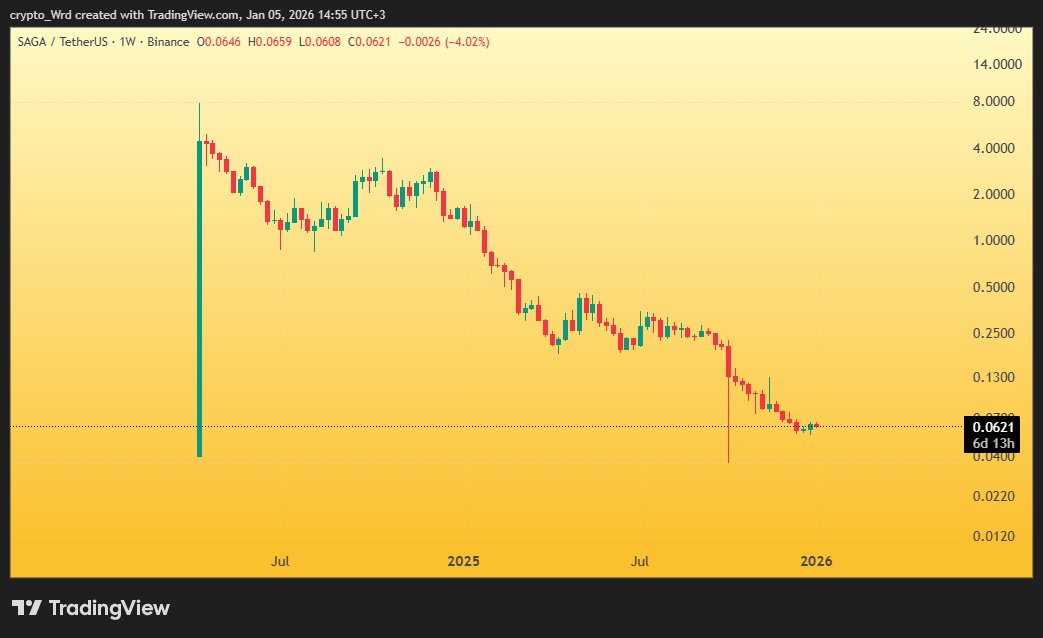Click the Jul label between 2025 and 2026

pyautogui.click(x=639, y=561)
